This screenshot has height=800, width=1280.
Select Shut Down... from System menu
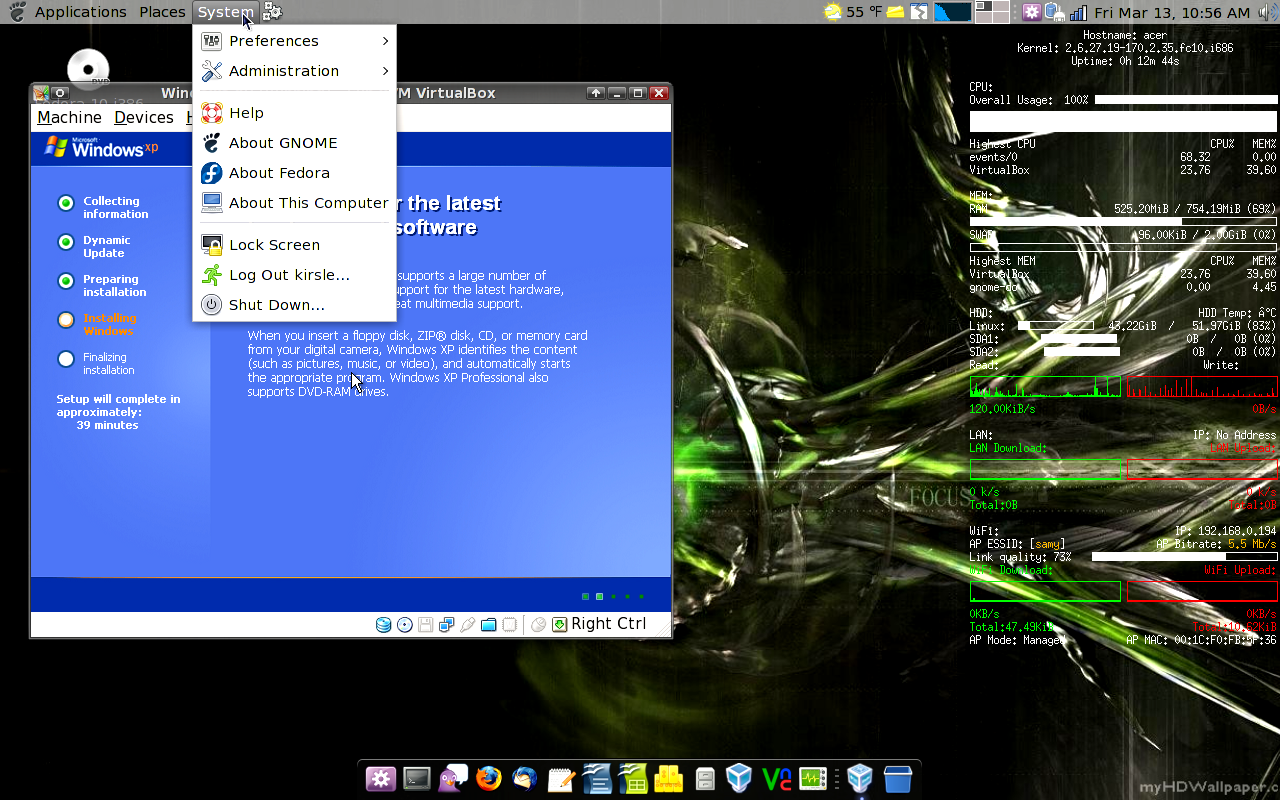(295, 305)
